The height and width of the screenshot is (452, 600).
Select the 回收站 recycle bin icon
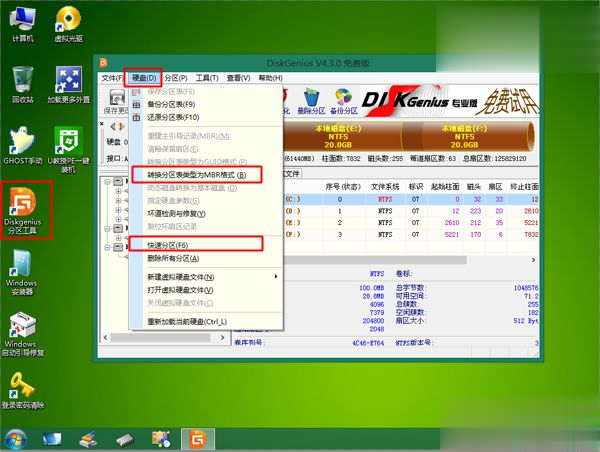point(23,85)
